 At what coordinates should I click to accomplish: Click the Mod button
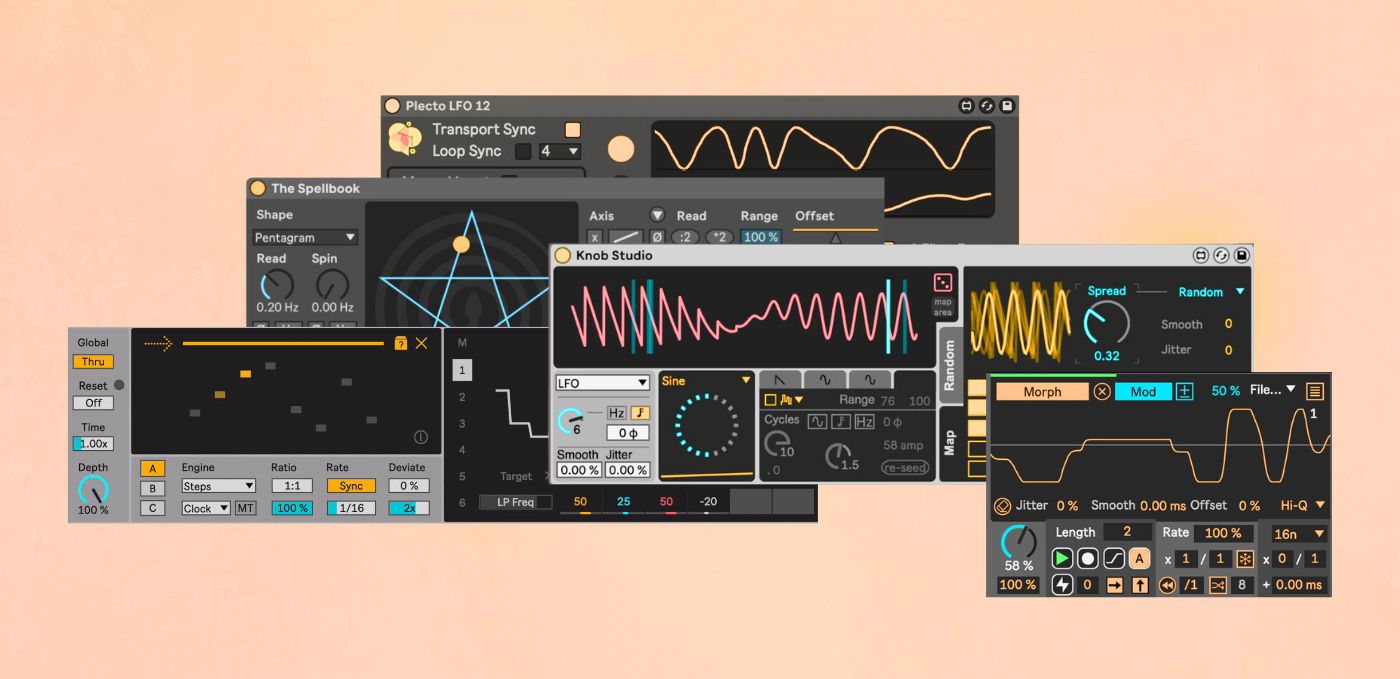pyautogui.click(x=1143, y=392)
